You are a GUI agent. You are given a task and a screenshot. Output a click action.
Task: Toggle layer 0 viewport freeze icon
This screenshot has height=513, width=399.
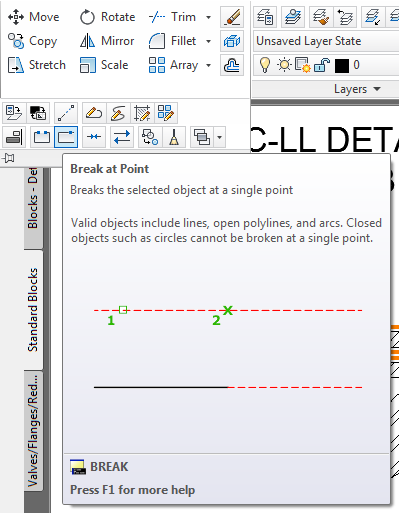(303, 65)
